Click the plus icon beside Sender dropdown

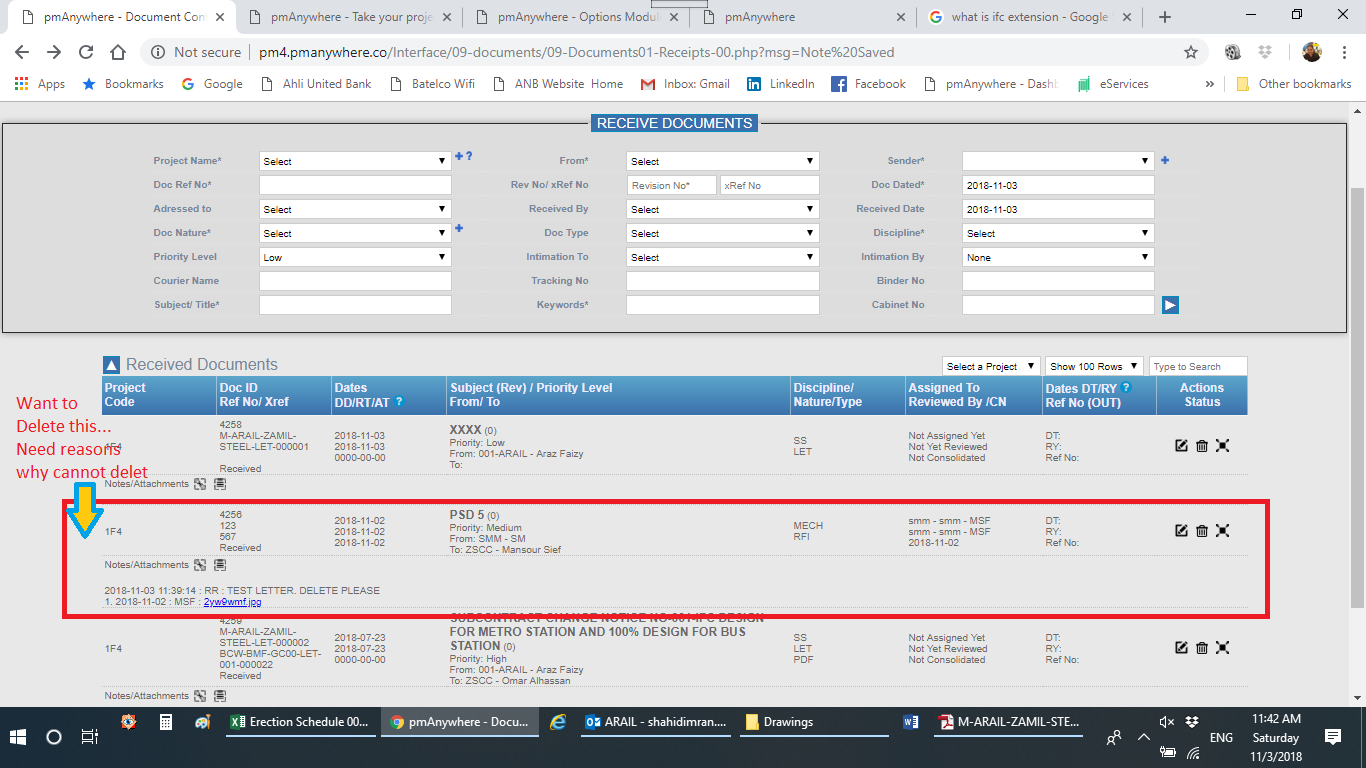click(1165, 160)
